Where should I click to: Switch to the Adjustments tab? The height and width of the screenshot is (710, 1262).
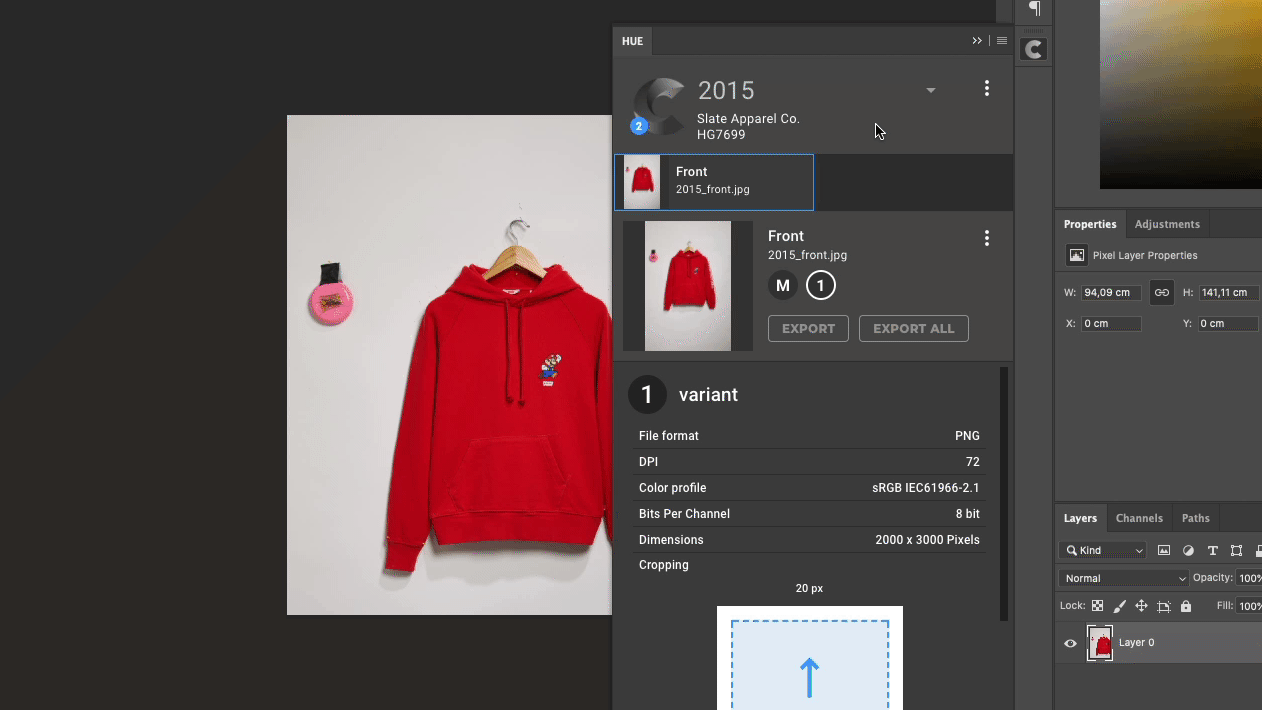click(x=1167, y=224)
